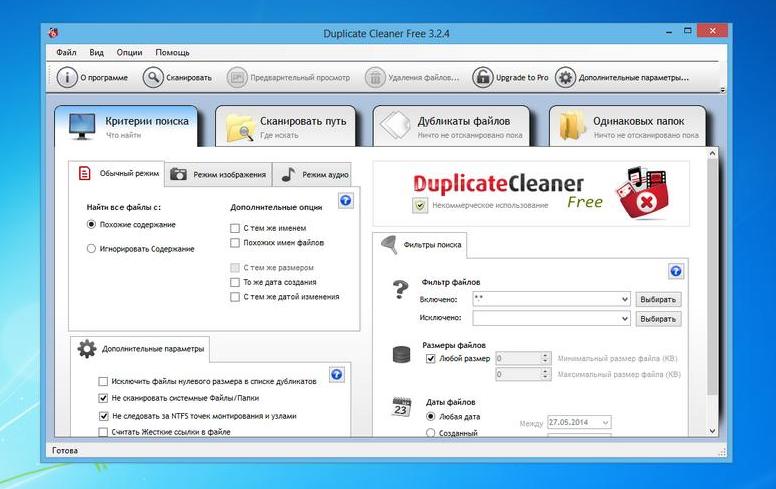Enable the С тем же датой изменения checkbox
The height and width of the screenshot is (489, 776).
click(x=235, y=297)
